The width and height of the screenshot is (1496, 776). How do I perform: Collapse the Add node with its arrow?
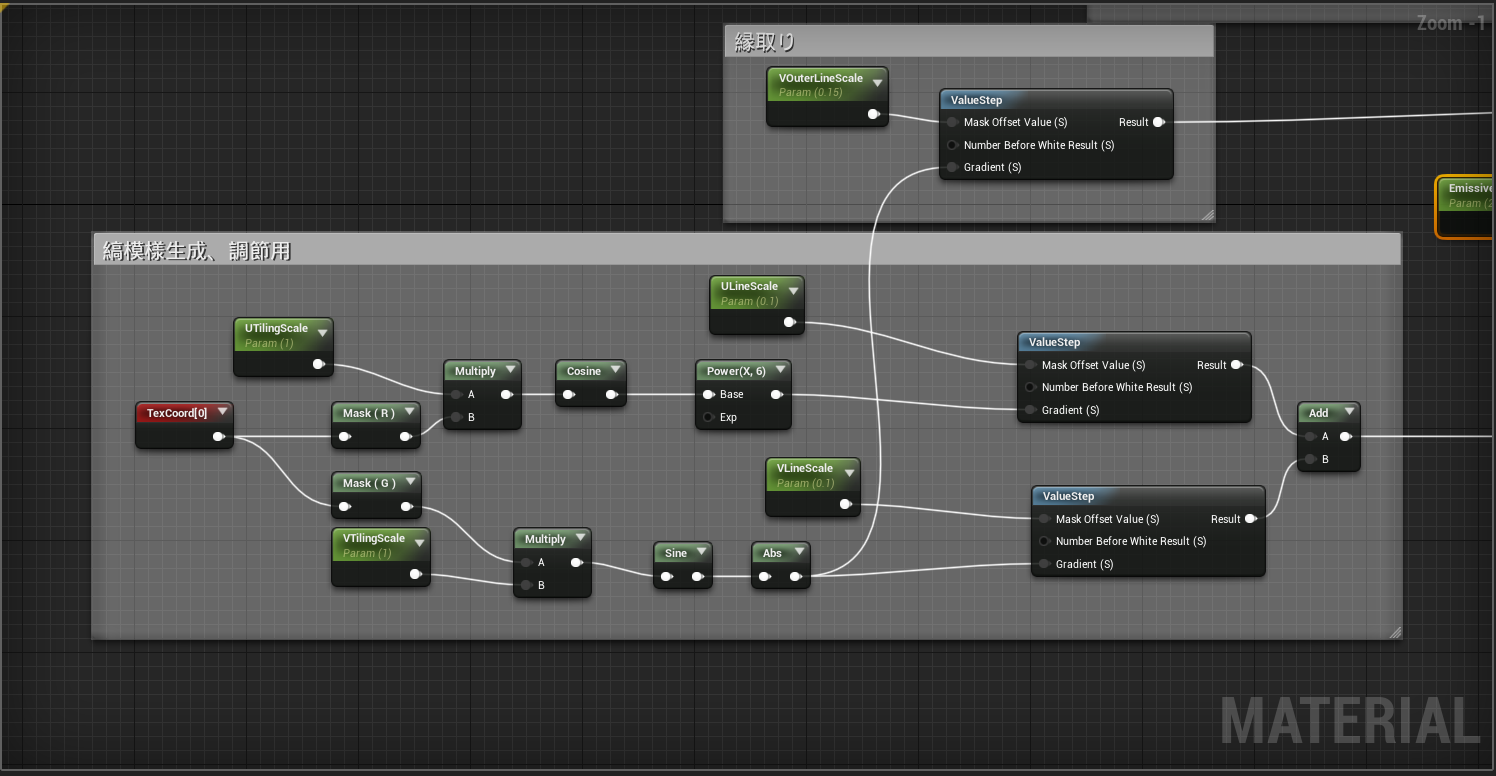click(1348, 412)
